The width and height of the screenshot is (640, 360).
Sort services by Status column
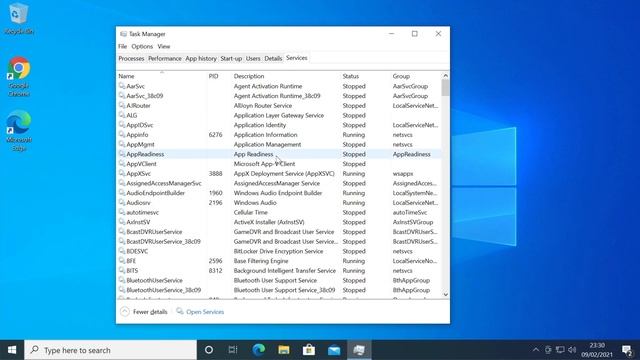(x=366, y=76)
